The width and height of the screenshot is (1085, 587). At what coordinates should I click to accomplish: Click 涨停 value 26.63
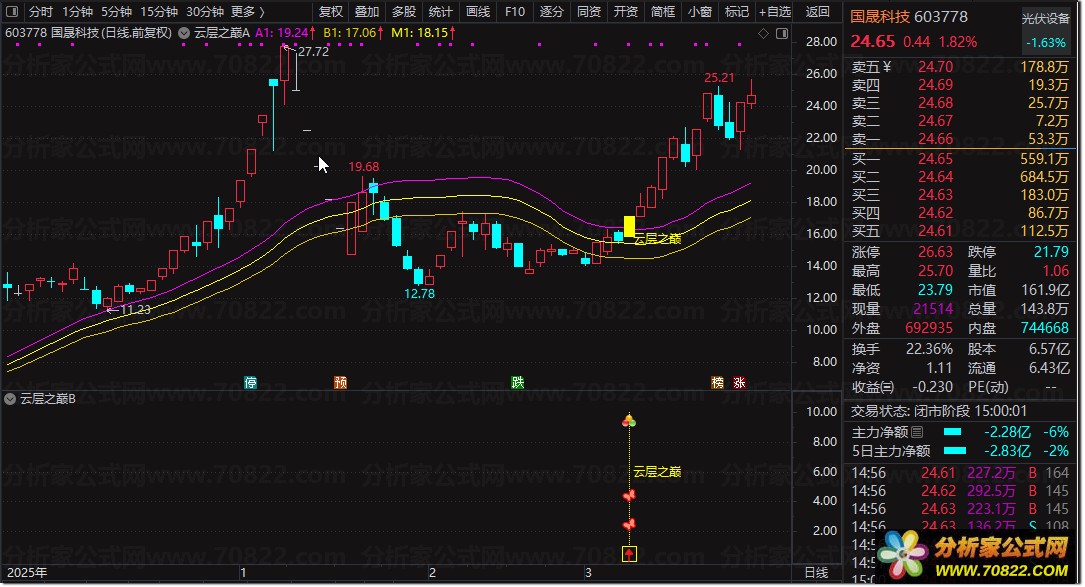click(936, 252)
